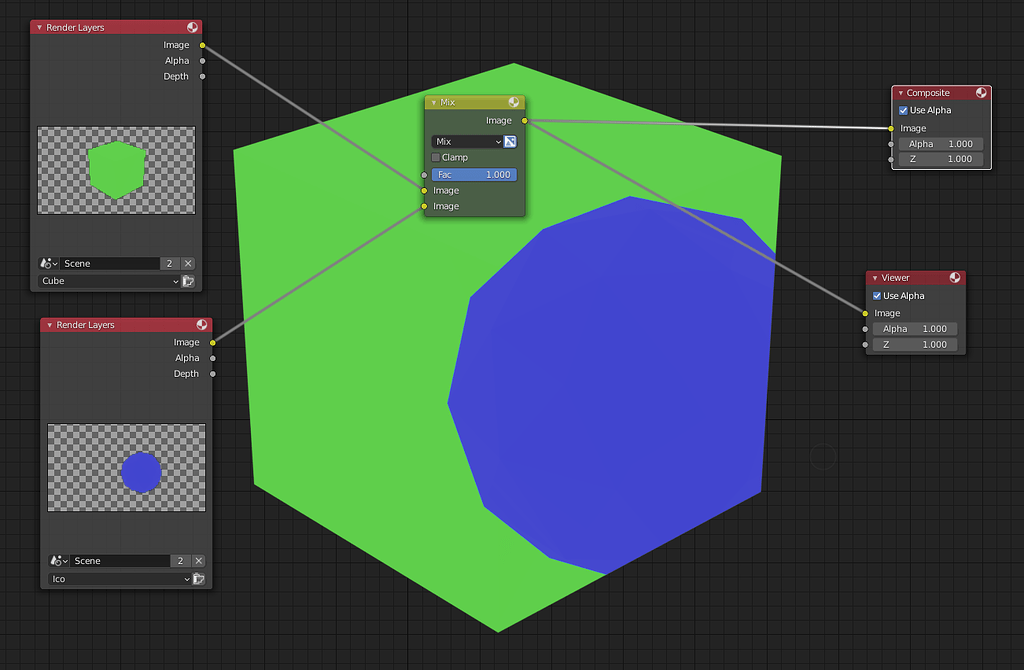Click the Image output socket of Cube Render Layers
Screen dimensions: 1024x670
coord(202,45)
